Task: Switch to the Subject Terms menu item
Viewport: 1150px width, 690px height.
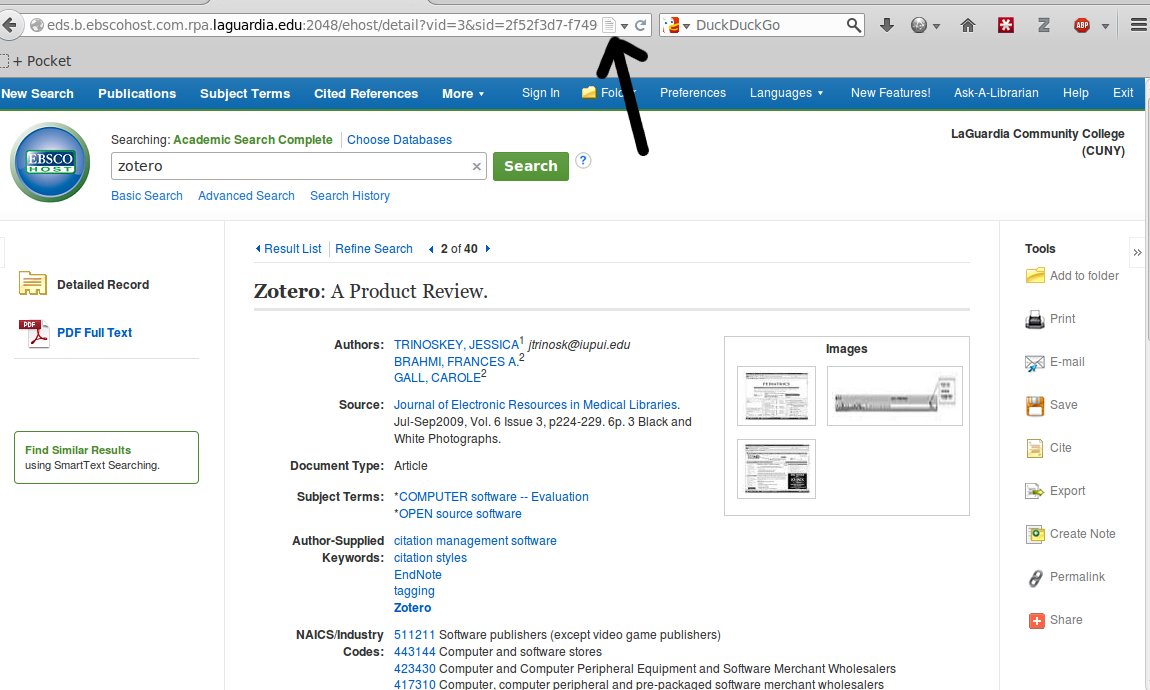Action: 245,93
